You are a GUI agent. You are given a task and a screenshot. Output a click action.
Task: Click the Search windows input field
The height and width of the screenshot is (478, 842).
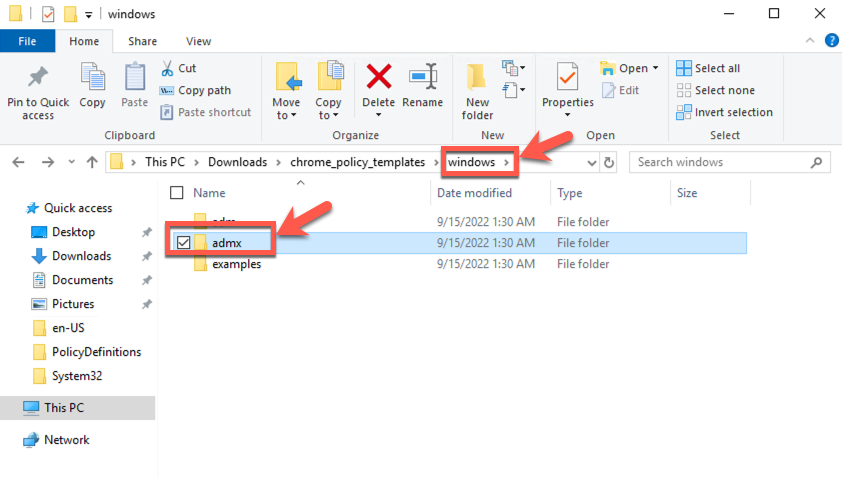(x=725, y=162)
